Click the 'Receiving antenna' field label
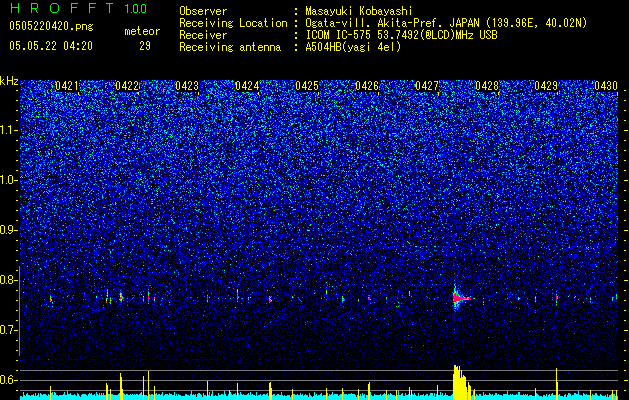This screenshot has height=400, width=629. click(230, 47)
